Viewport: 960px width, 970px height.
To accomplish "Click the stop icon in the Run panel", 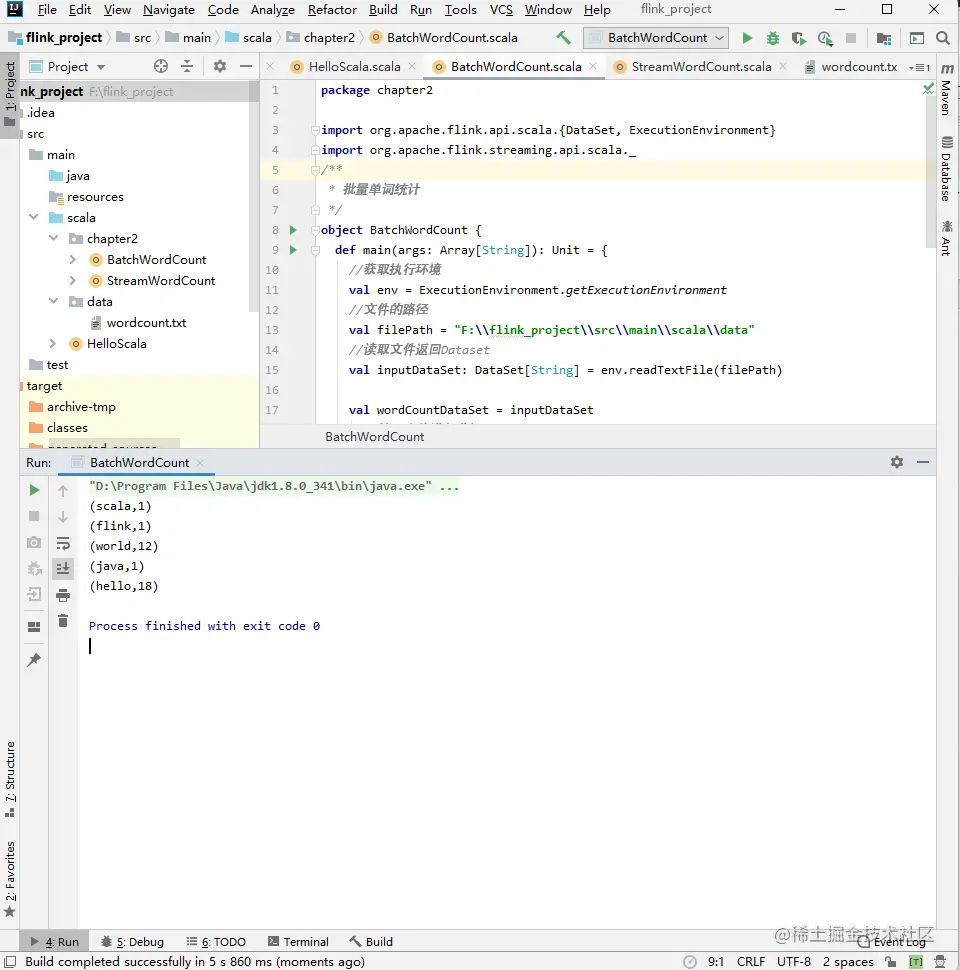I will (34, 516).
